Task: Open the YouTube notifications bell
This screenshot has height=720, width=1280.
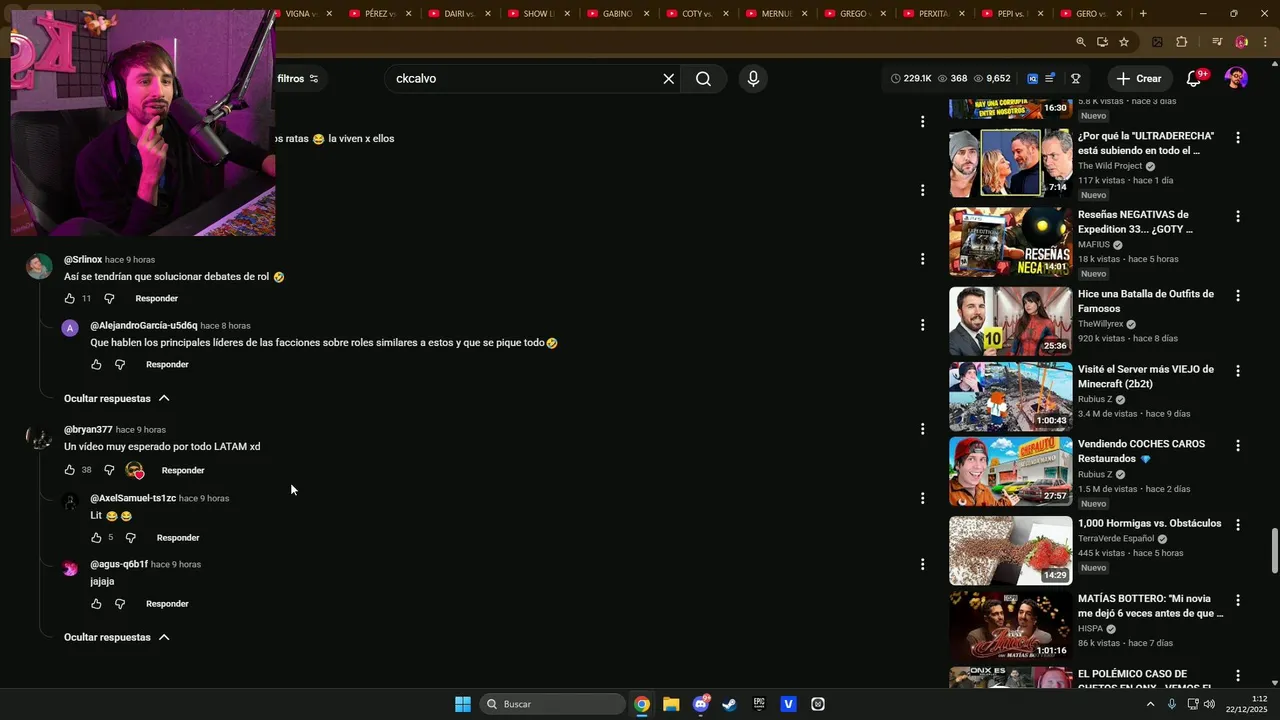Action: point(1194,78)
